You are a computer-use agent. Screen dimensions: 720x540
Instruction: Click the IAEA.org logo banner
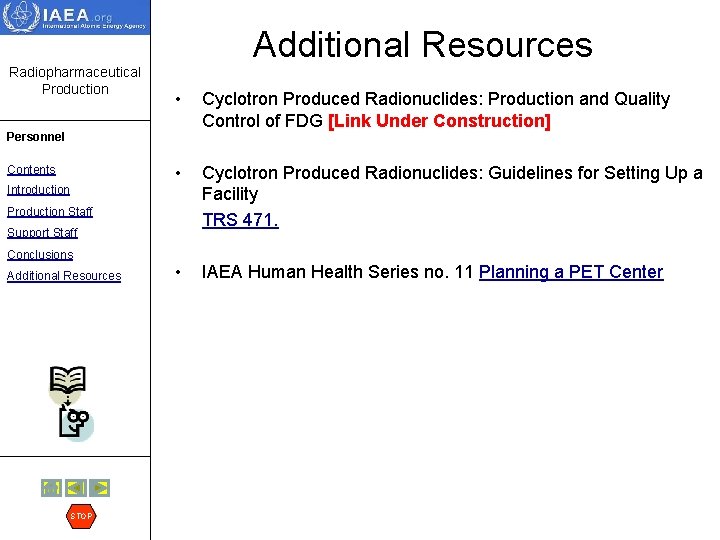click(75, 17)
